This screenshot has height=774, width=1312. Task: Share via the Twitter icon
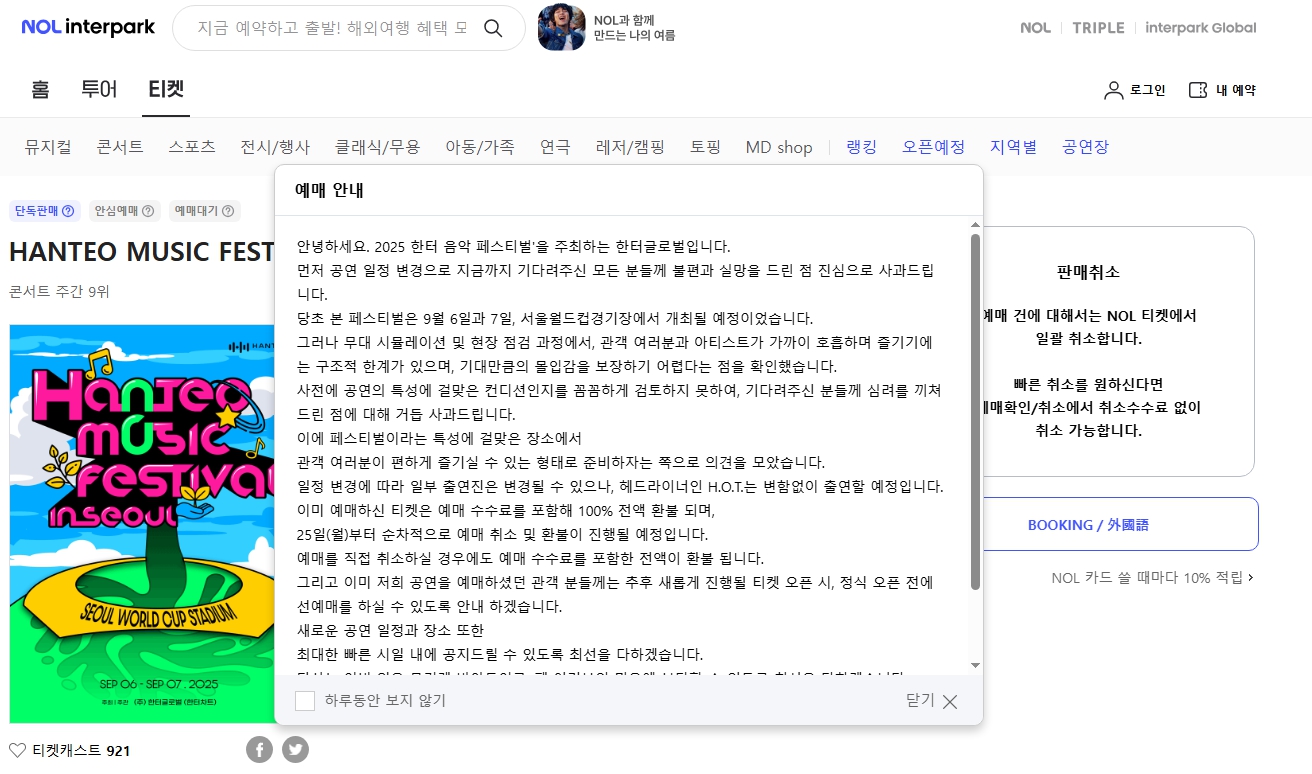click(295, 749)
